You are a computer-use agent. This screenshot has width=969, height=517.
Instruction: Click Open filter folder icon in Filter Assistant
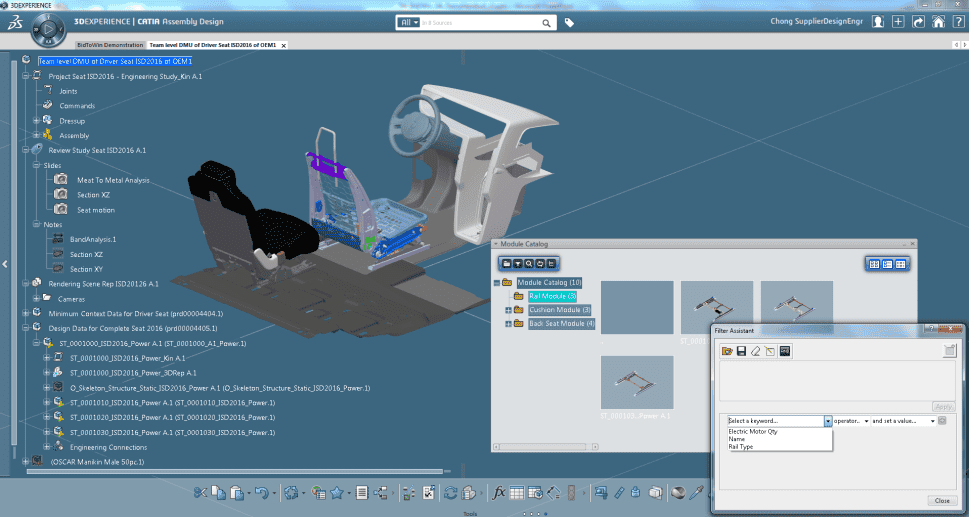pyautogui.click(x=727, y=351)
